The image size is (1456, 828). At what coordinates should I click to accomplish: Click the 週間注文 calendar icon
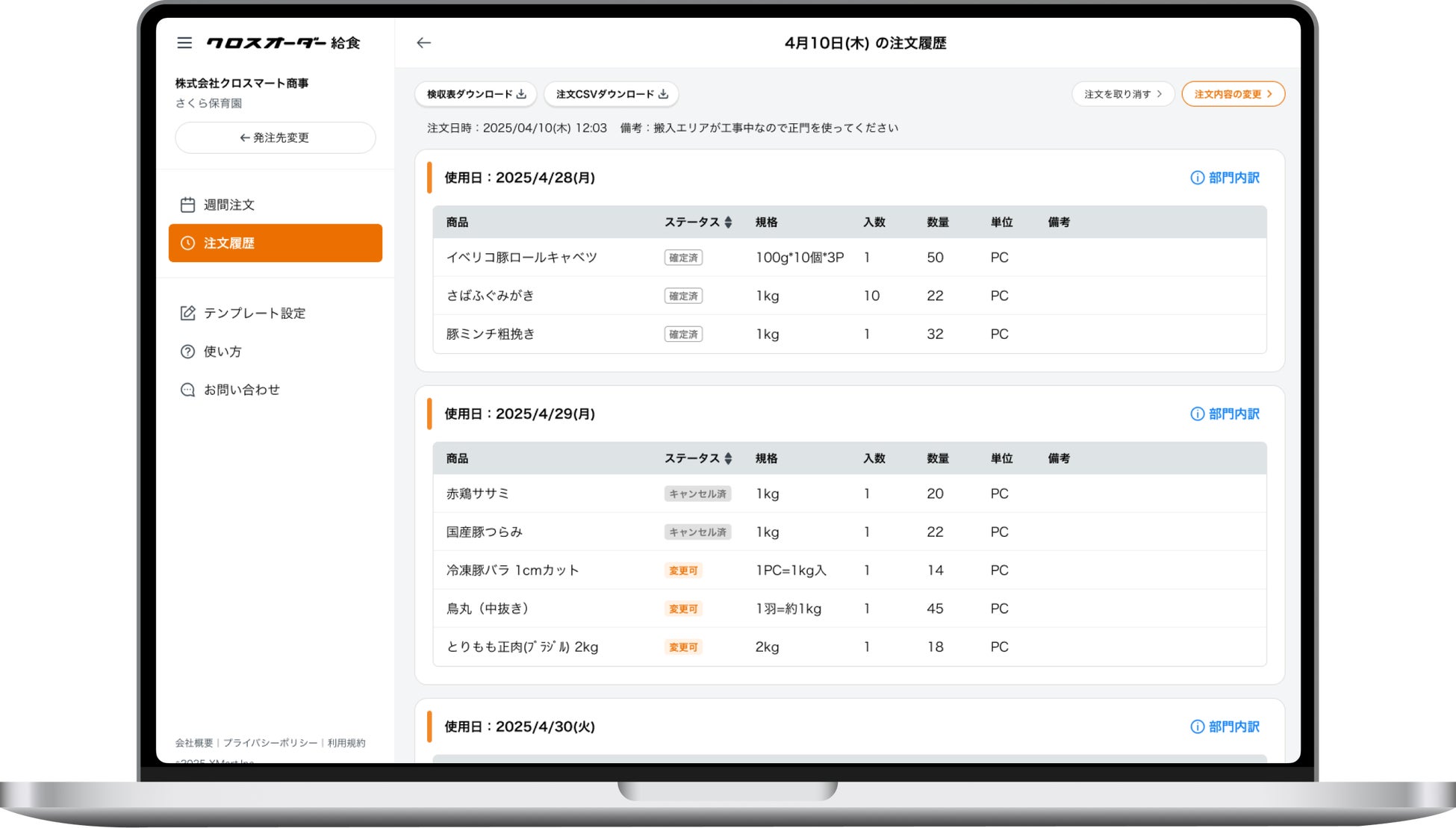[x=187, y=205]
